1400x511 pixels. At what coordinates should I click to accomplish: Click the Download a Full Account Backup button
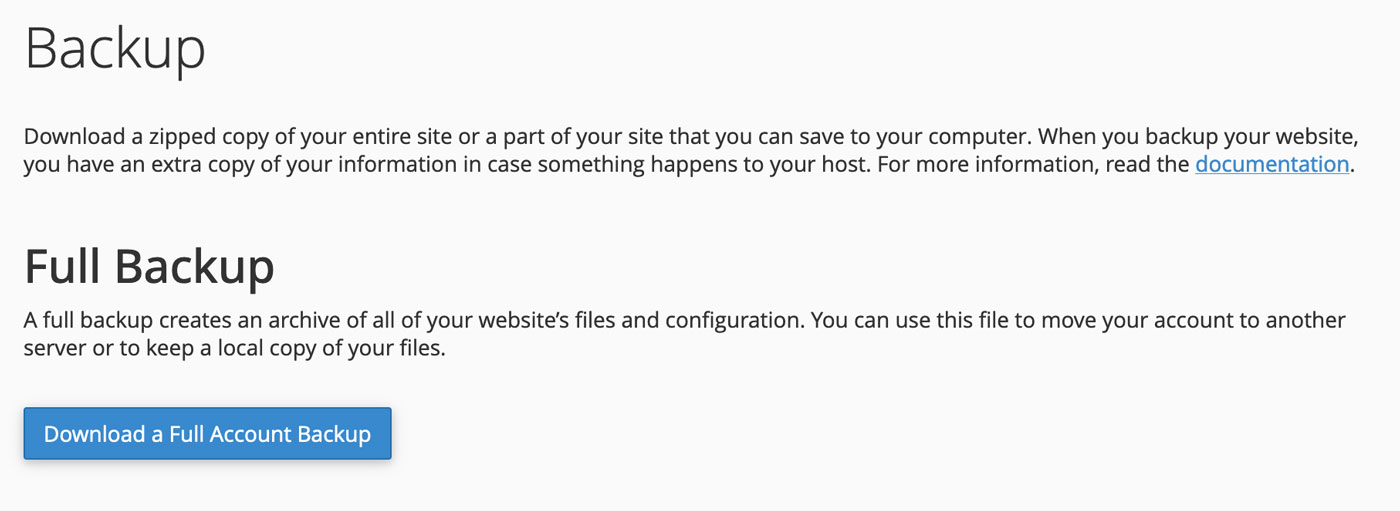[x=207, y=433]
